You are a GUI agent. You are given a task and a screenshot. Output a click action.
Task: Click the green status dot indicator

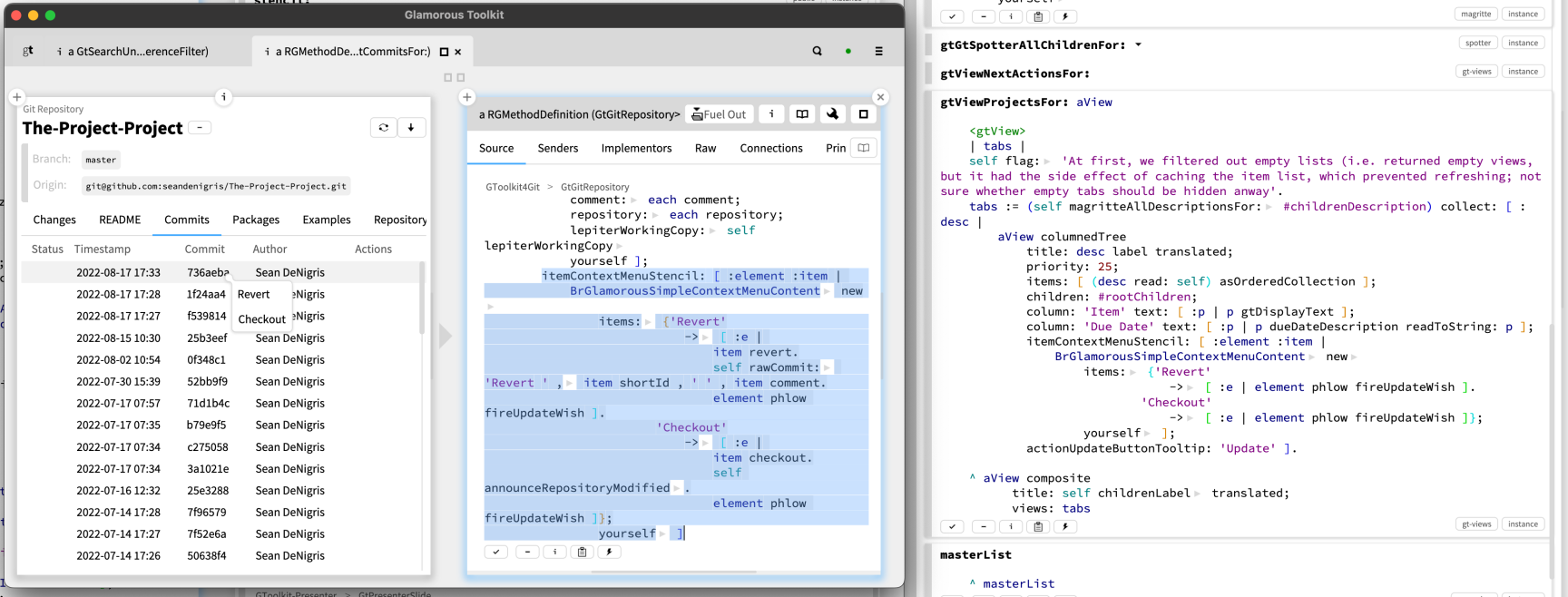click(x=848, y=52)
